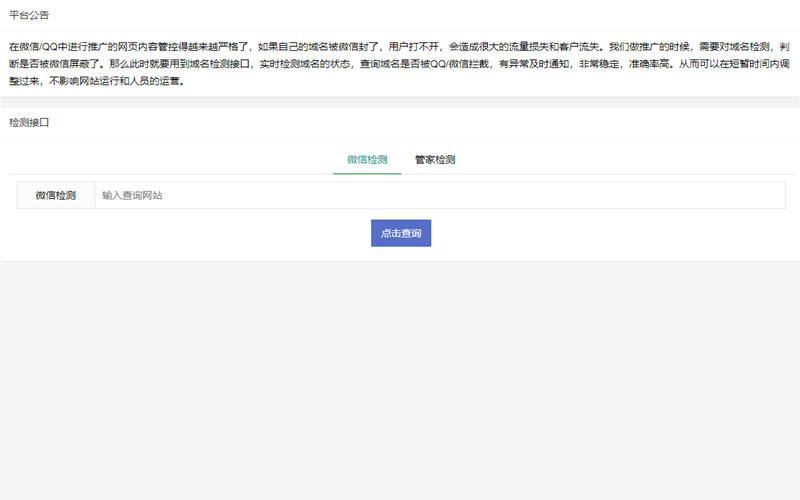Switch to the 管家检测 tab
Screen dimensions: 800x500
(x=435, y=160)
